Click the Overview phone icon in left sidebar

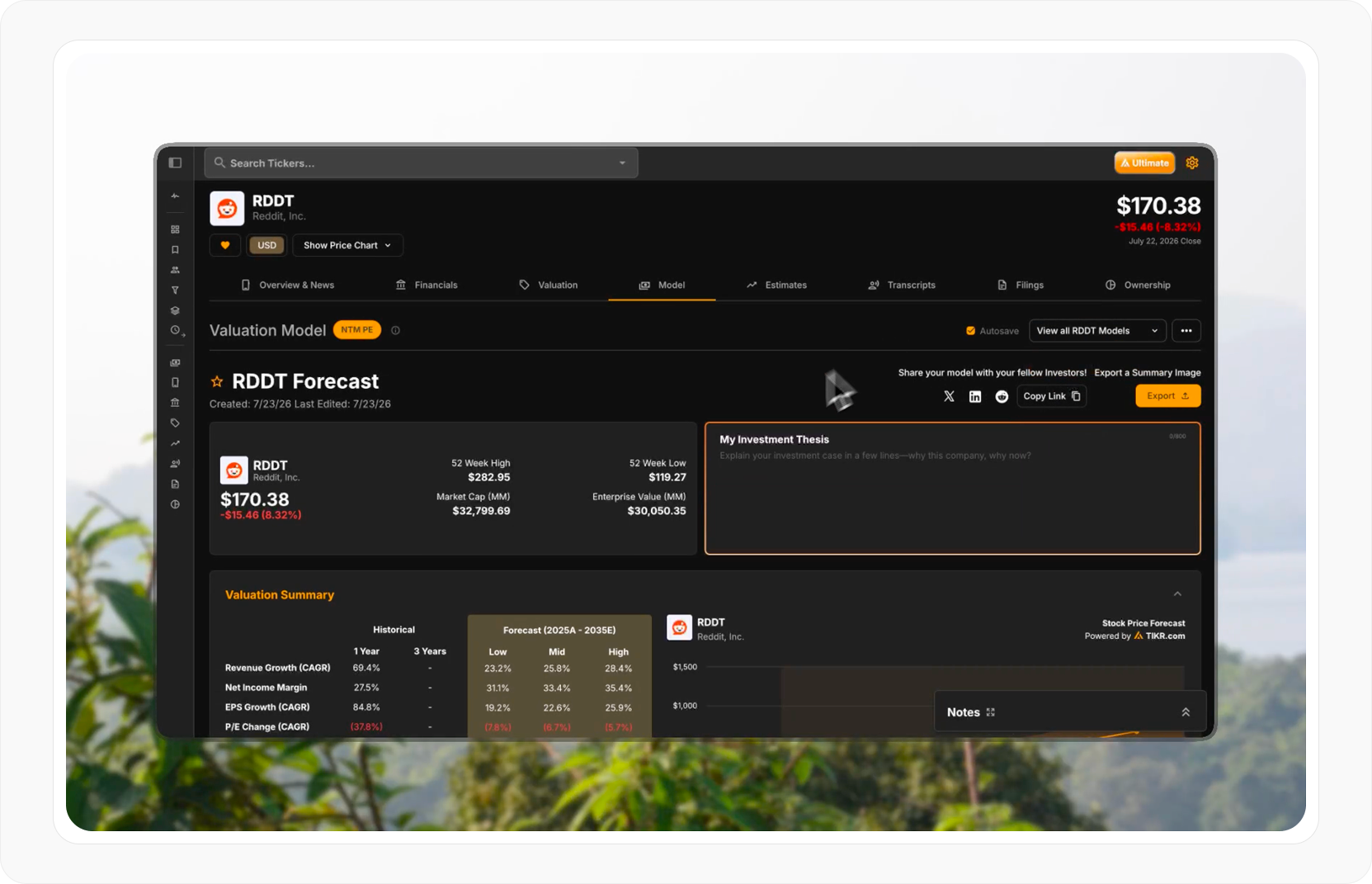175,382
